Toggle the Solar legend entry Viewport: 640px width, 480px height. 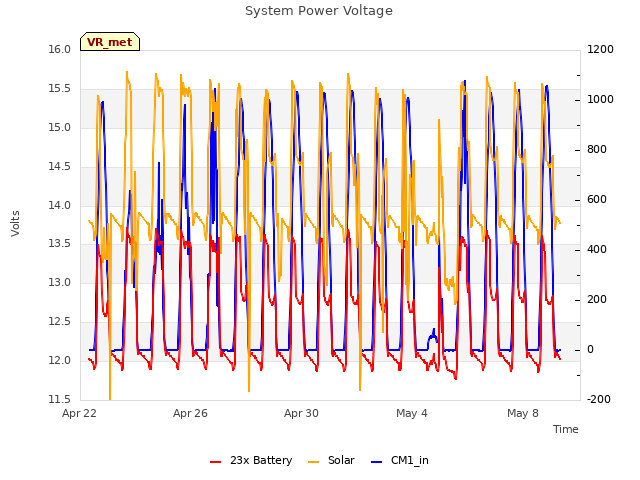point(331,460)
